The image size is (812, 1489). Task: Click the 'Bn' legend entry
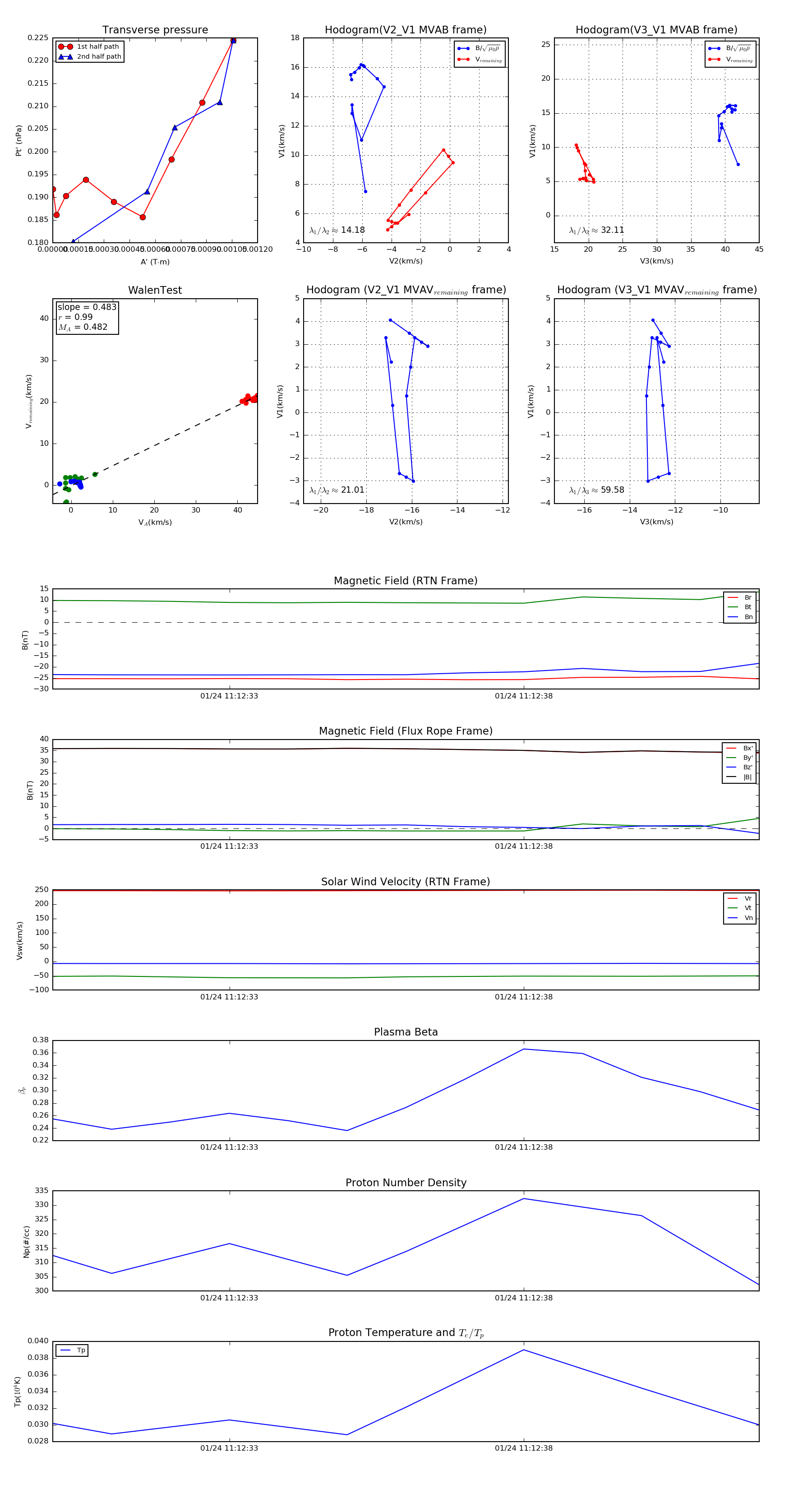[740, 617]
